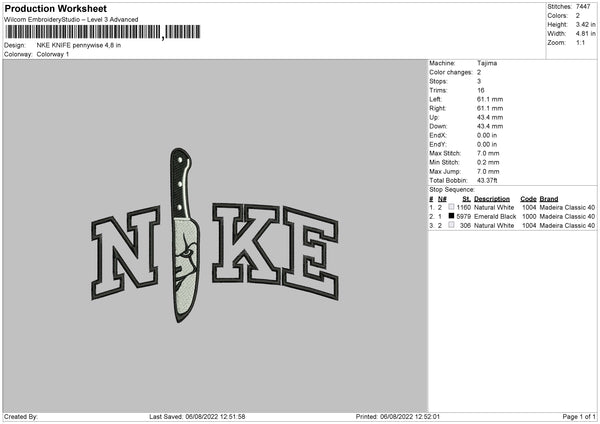Viewport: 600px width, 424px height.
Task: Click the white swatch in stop row 3
Action: pos(451,225)
